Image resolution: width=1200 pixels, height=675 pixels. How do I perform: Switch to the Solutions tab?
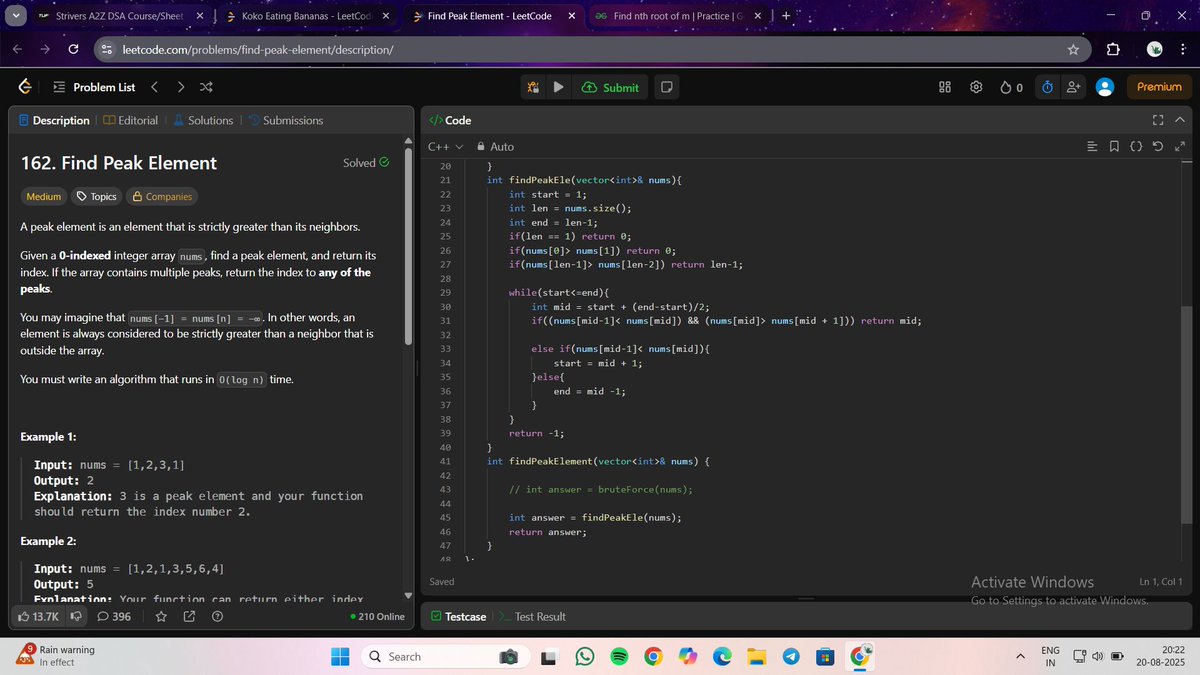(203, 120)
